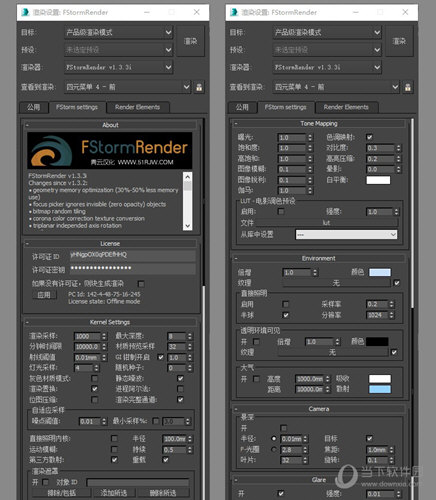Switch to 公用 tab in left window
This screenshot has height=500, width=436.
coord(33,107)
